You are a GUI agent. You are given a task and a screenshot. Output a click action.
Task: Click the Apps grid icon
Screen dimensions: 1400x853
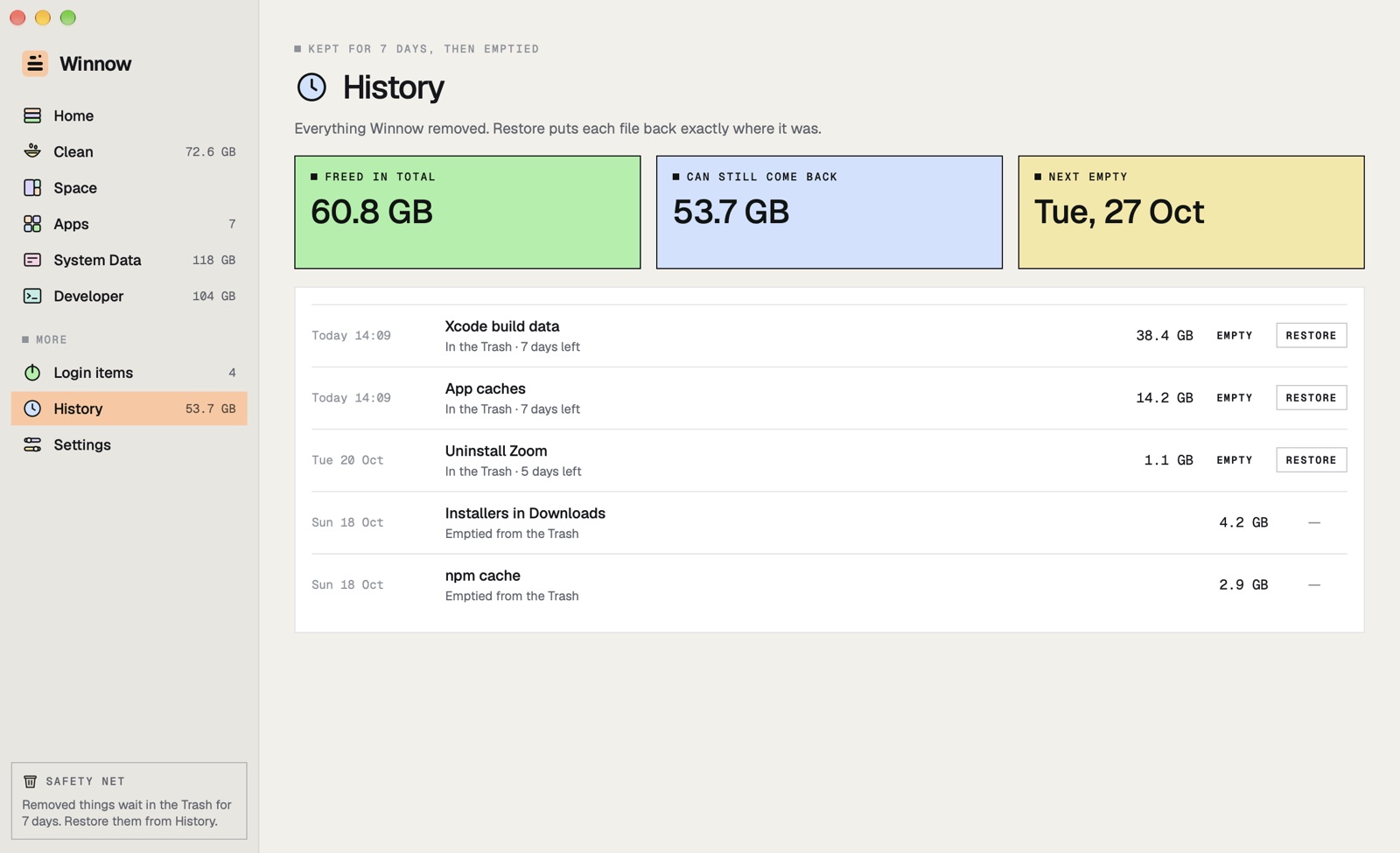32,224
